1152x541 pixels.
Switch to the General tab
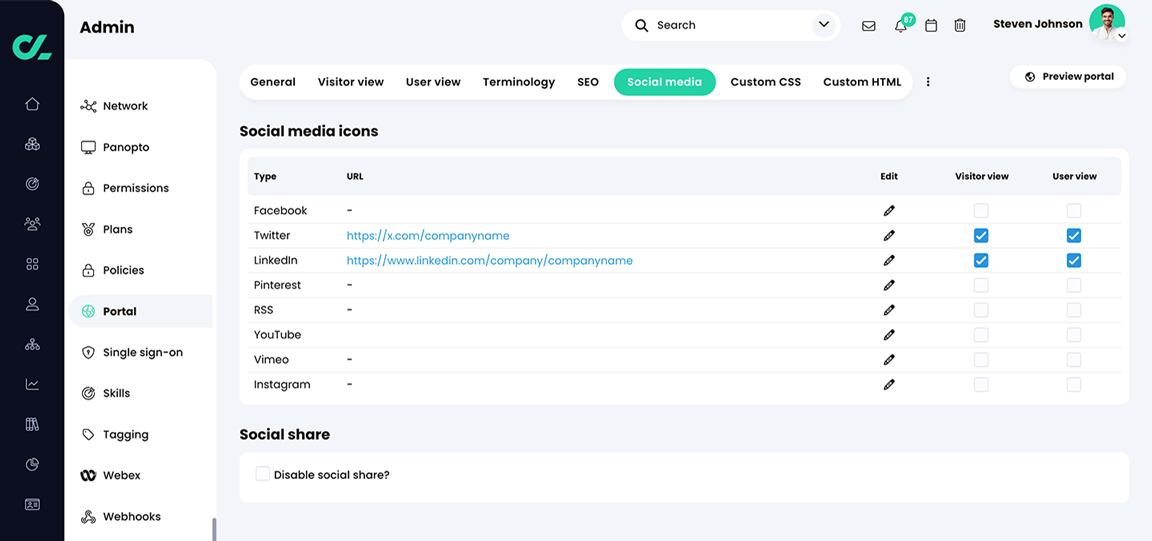point(273,82)
